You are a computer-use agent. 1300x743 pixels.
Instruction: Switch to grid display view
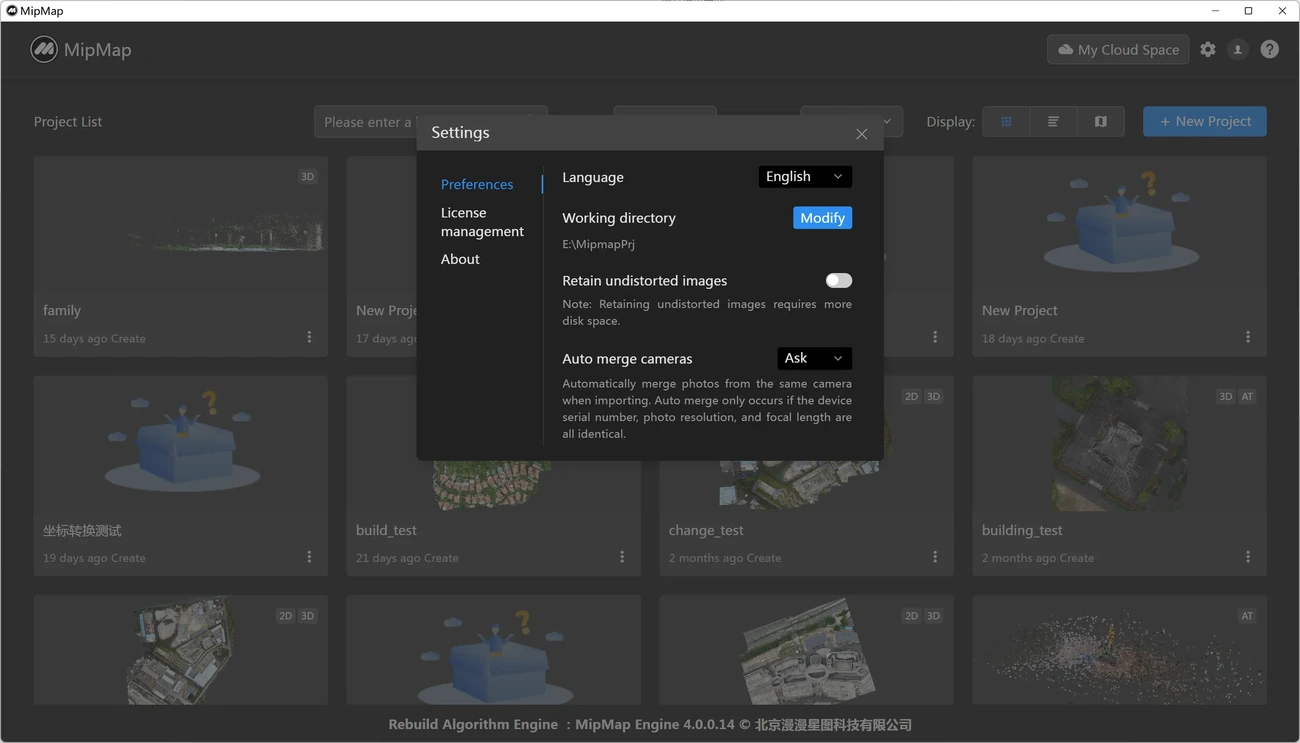point(1006,121)
